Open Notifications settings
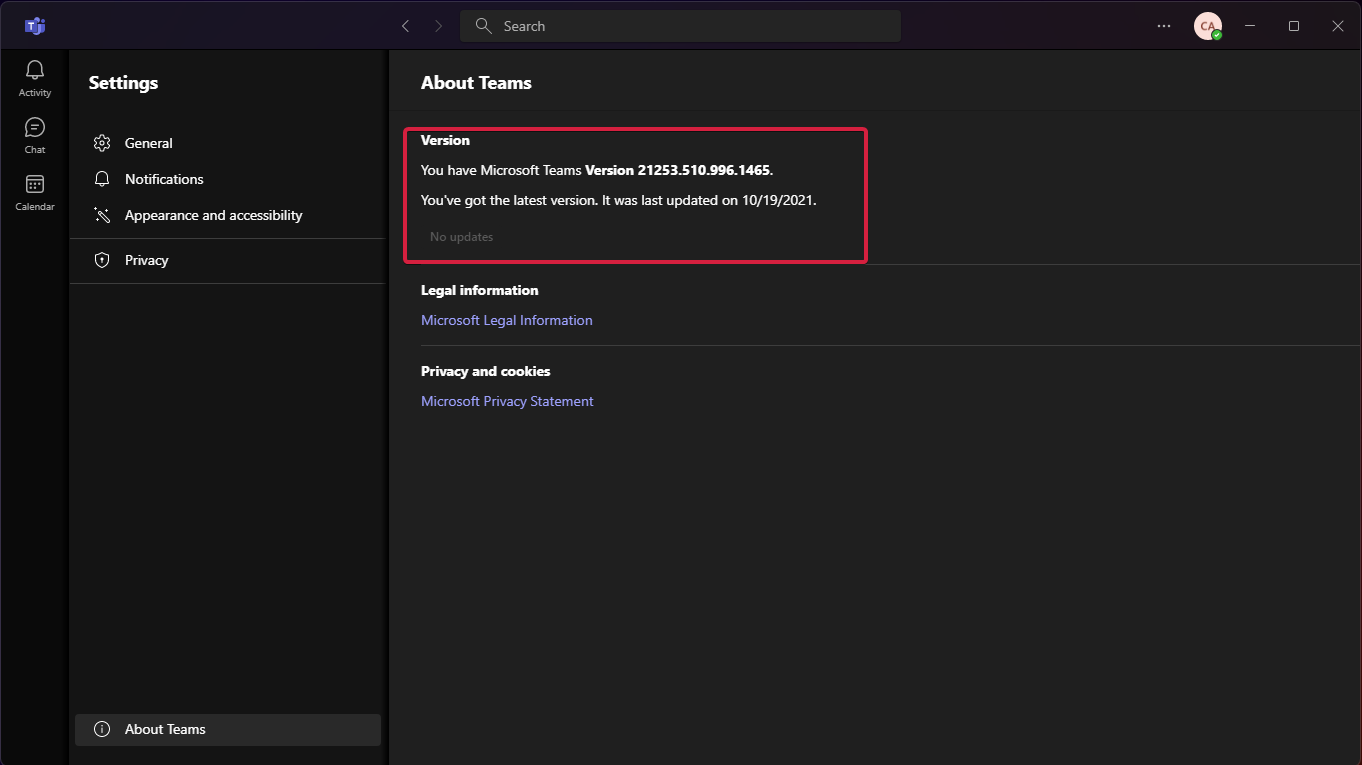Screen dimensions: 1362x765 [x=164, y=179]
